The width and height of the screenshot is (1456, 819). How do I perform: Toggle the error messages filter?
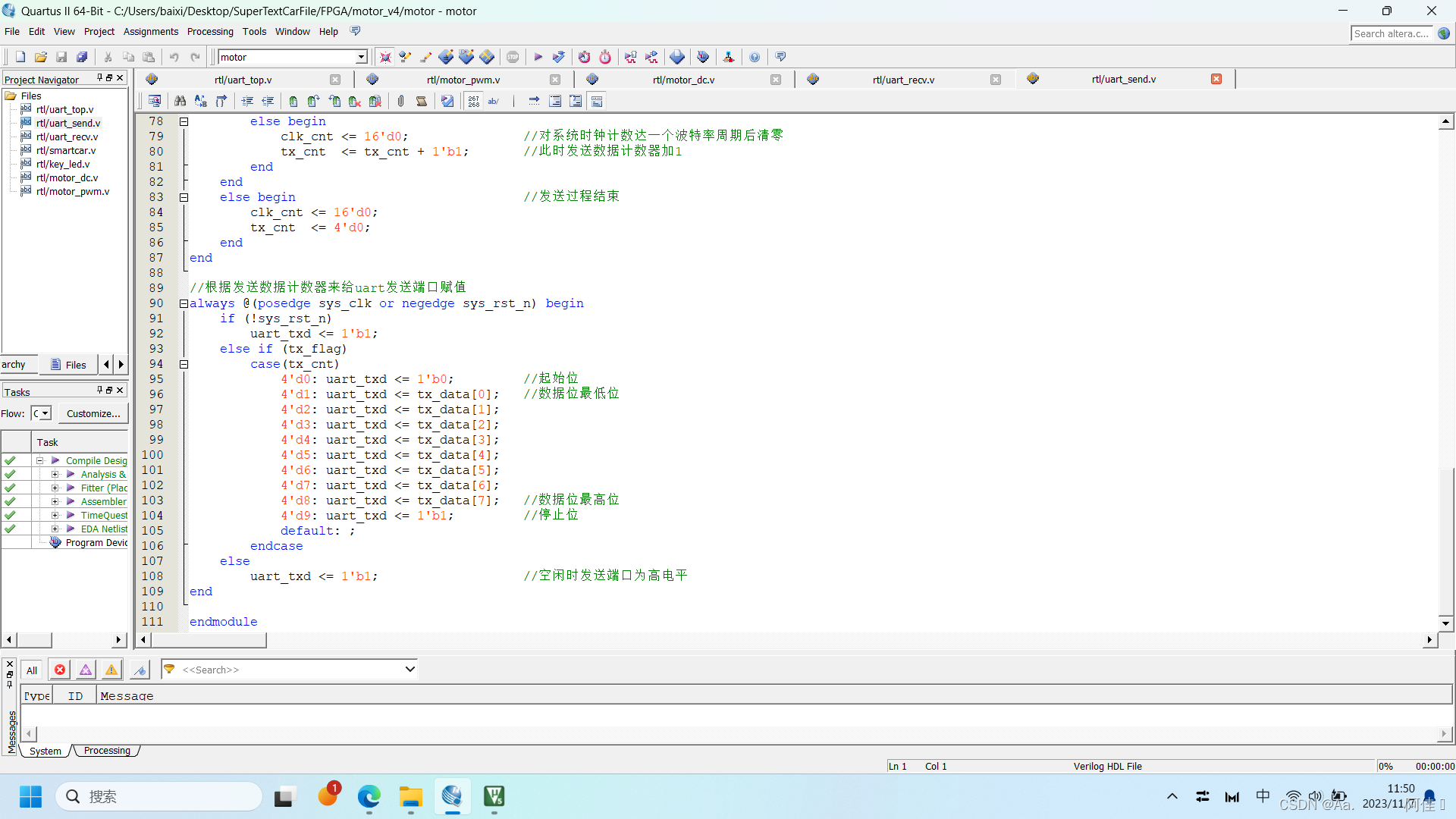pyautogui.click(x=59, y=670)
